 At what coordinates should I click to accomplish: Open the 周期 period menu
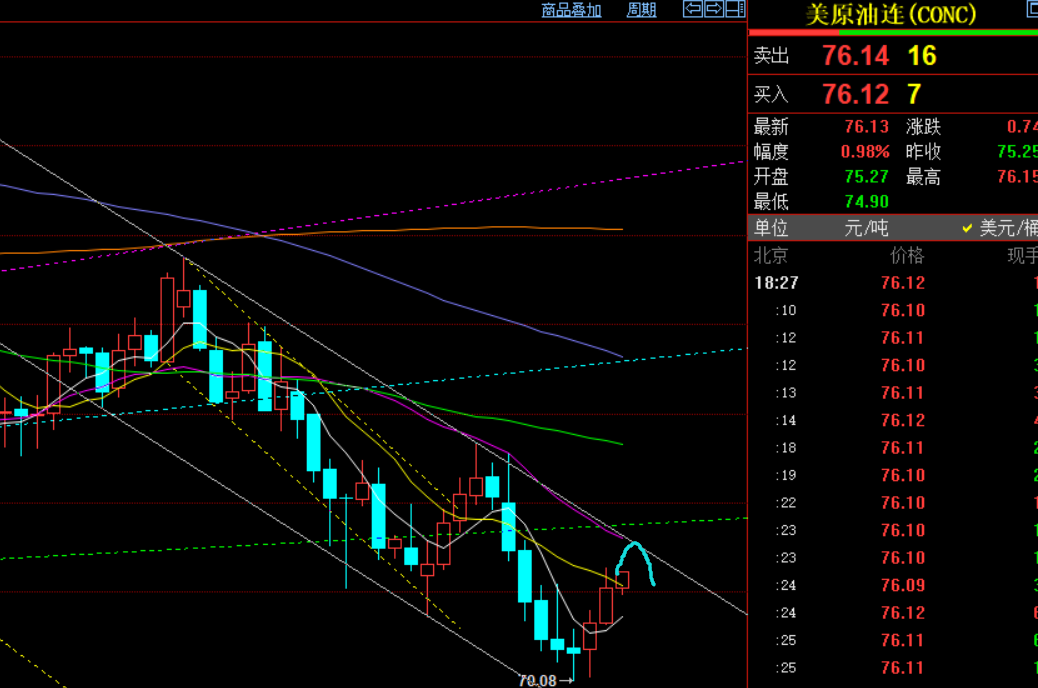(x=641, y=10)
